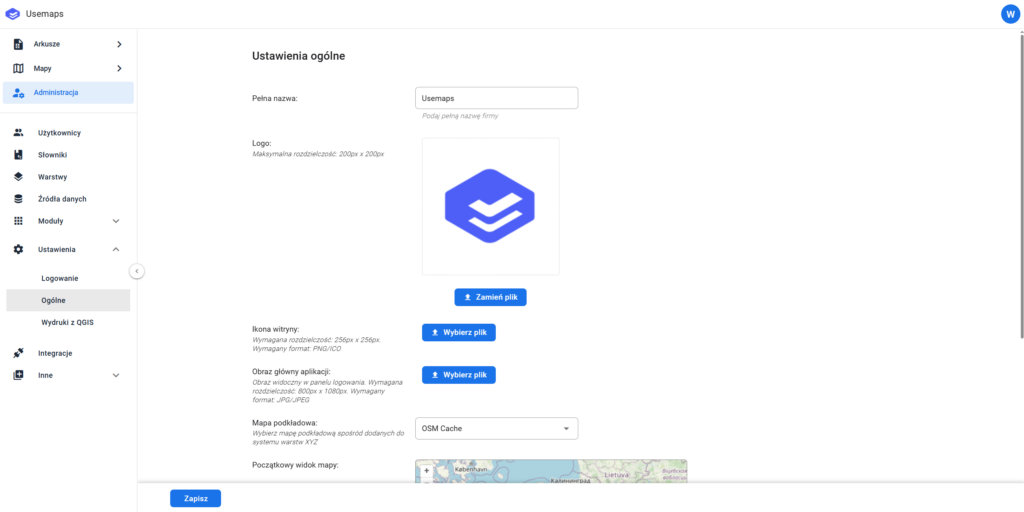Collapse the sidebar with the arrow button

point(137,271)
